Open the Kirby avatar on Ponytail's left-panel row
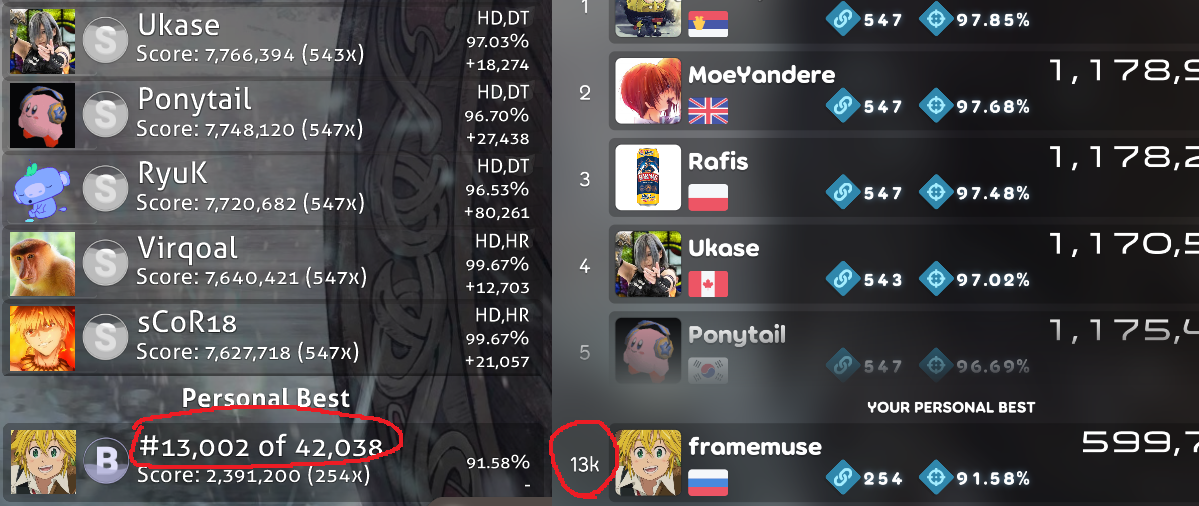Screen dimensions: 1199x506 point(43,115)
